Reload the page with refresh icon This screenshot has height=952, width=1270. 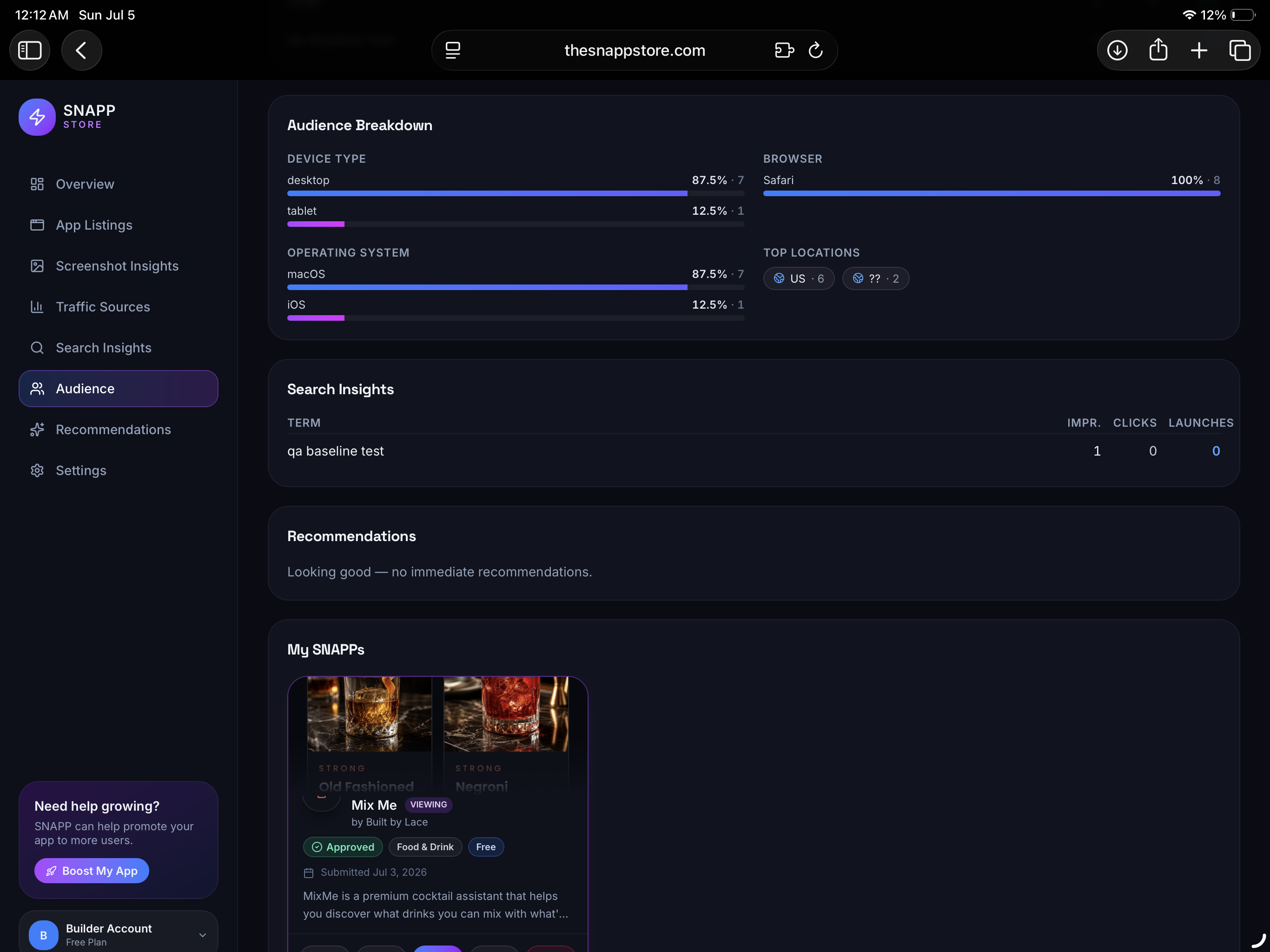pyautogui.click(x=816, y=51)
